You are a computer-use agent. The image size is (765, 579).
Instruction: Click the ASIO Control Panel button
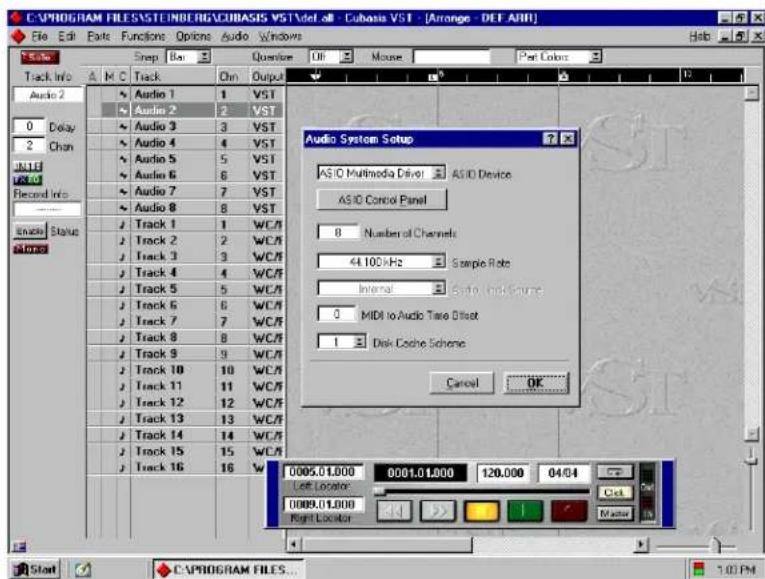pos(382,200)
